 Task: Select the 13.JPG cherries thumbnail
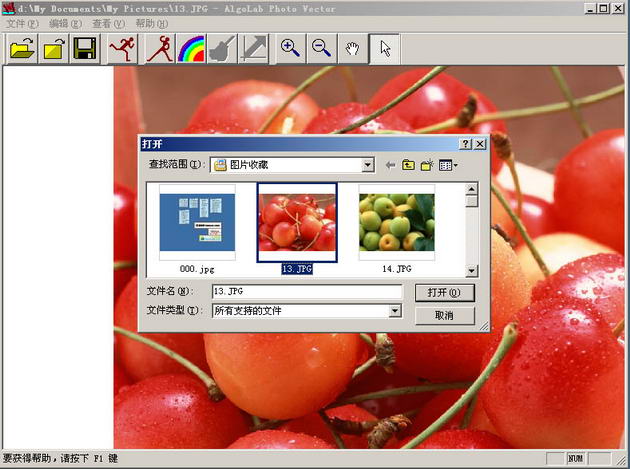(x=297, y=222)
